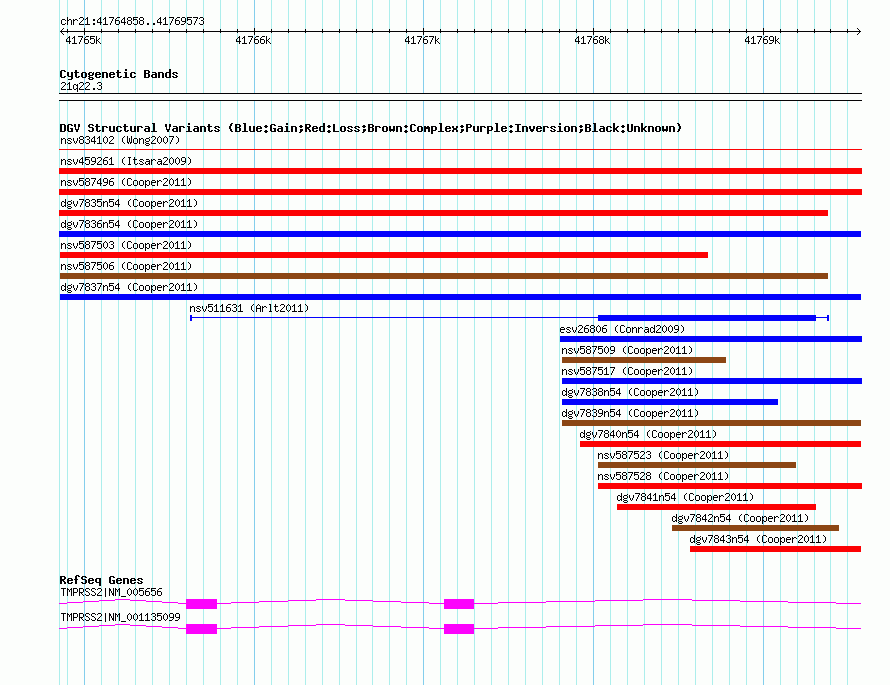890x685 pixels.
Task: Click the nsv587509 (Cooper2011) brown bar
Action: (x=644, y=360)
